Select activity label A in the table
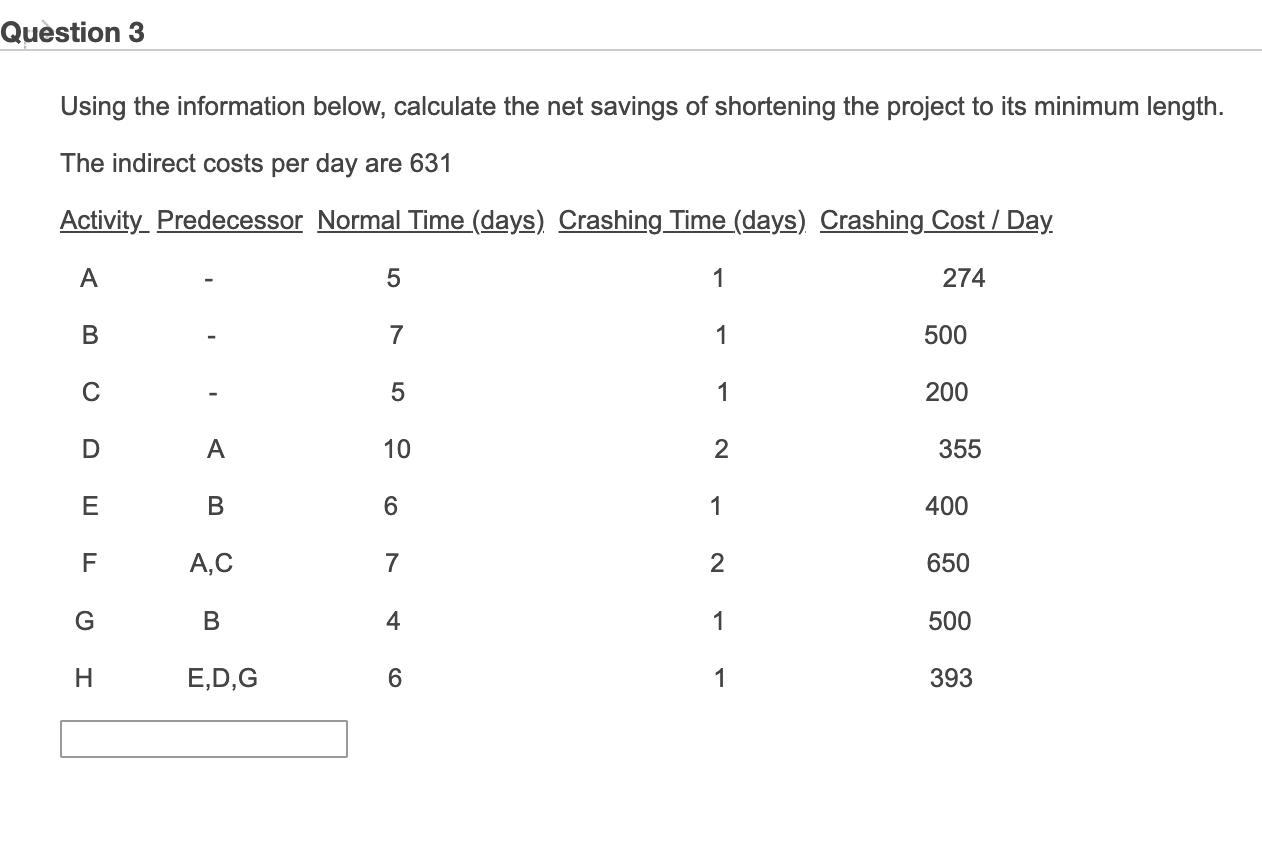The image size is (1262, 856). (x=88, y=278)
